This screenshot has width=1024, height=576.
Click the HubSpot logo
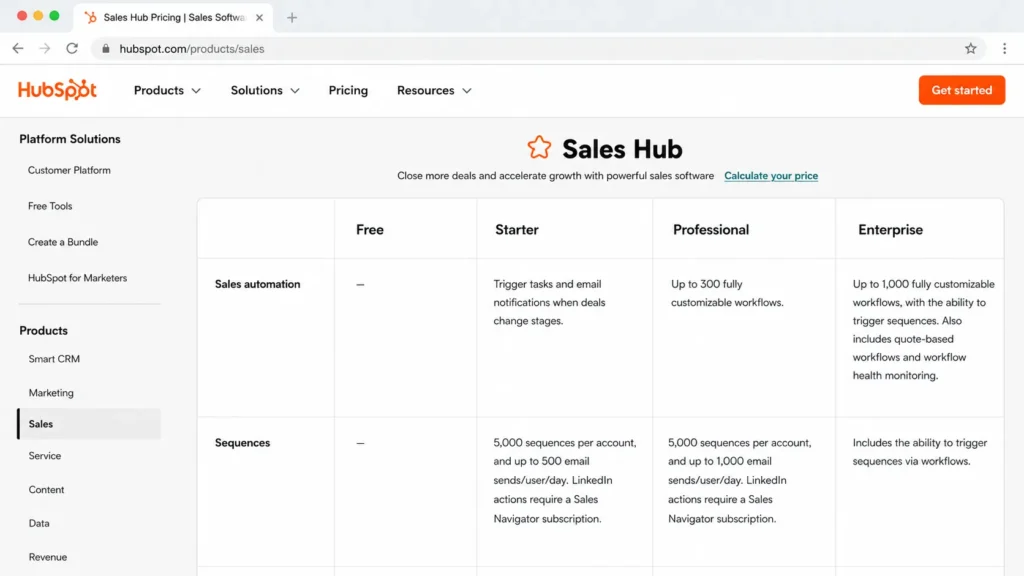[57, 90]
